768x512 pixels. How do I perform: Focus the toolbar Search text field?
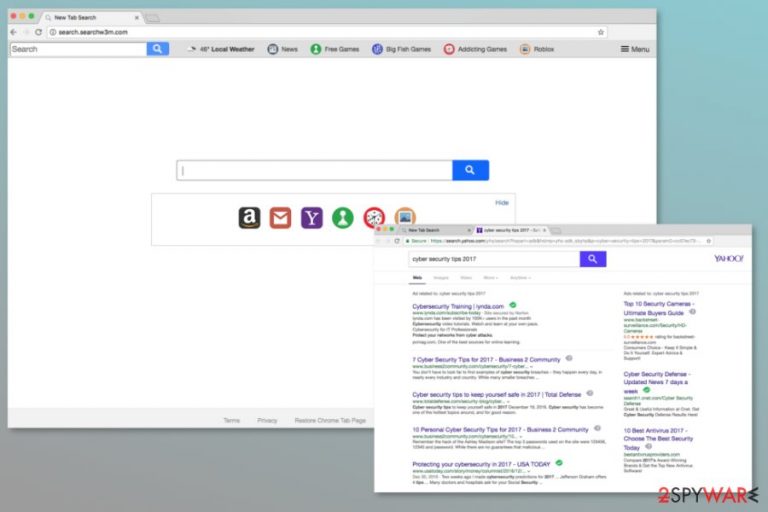click(x=78, y=49)
